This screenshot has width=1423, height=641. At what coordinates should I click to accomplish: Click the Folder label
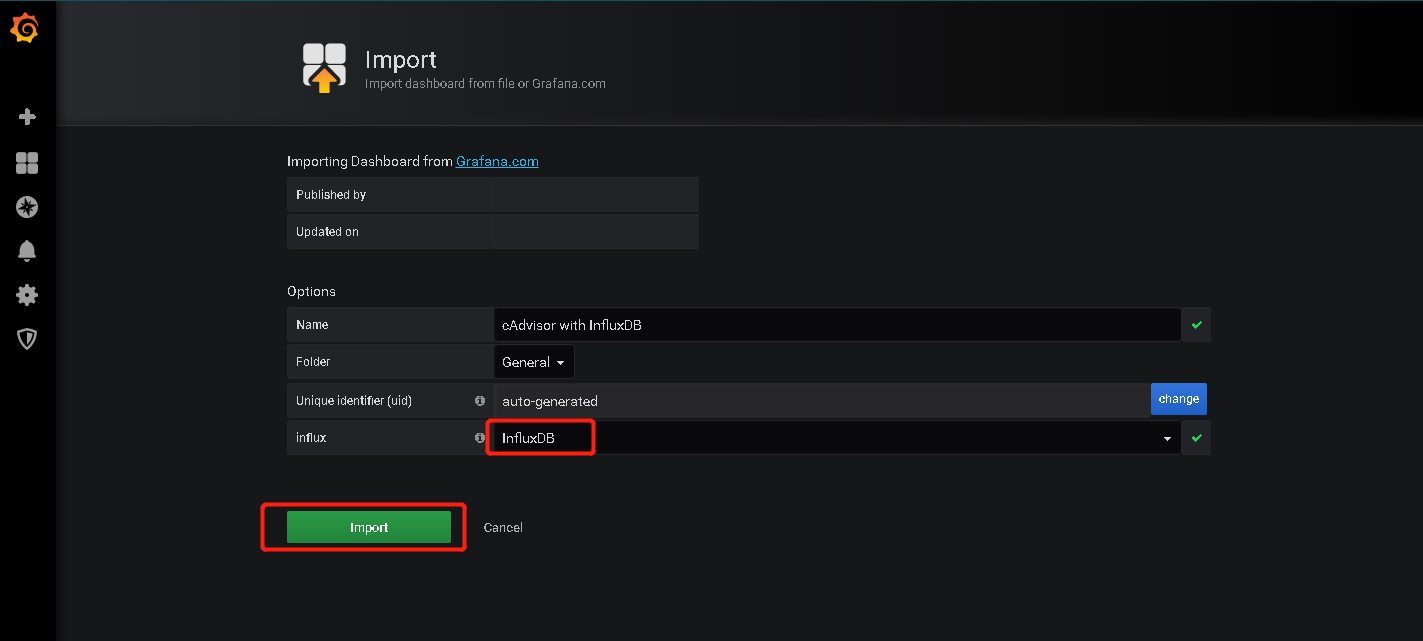313,362
